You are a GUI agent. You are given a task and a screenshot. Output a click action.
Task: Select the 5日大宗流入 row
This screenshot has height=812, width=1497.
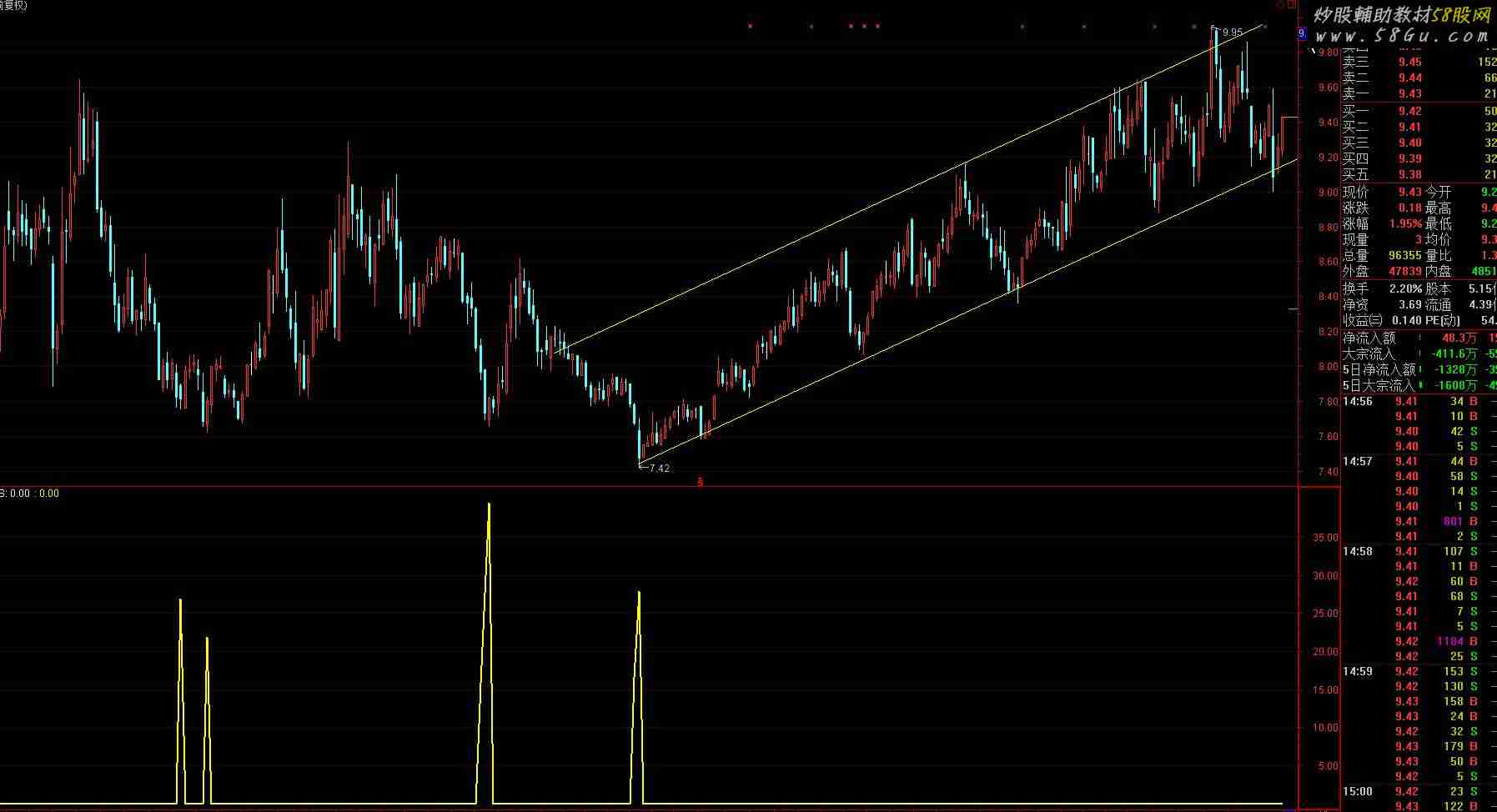point(1419,385)
